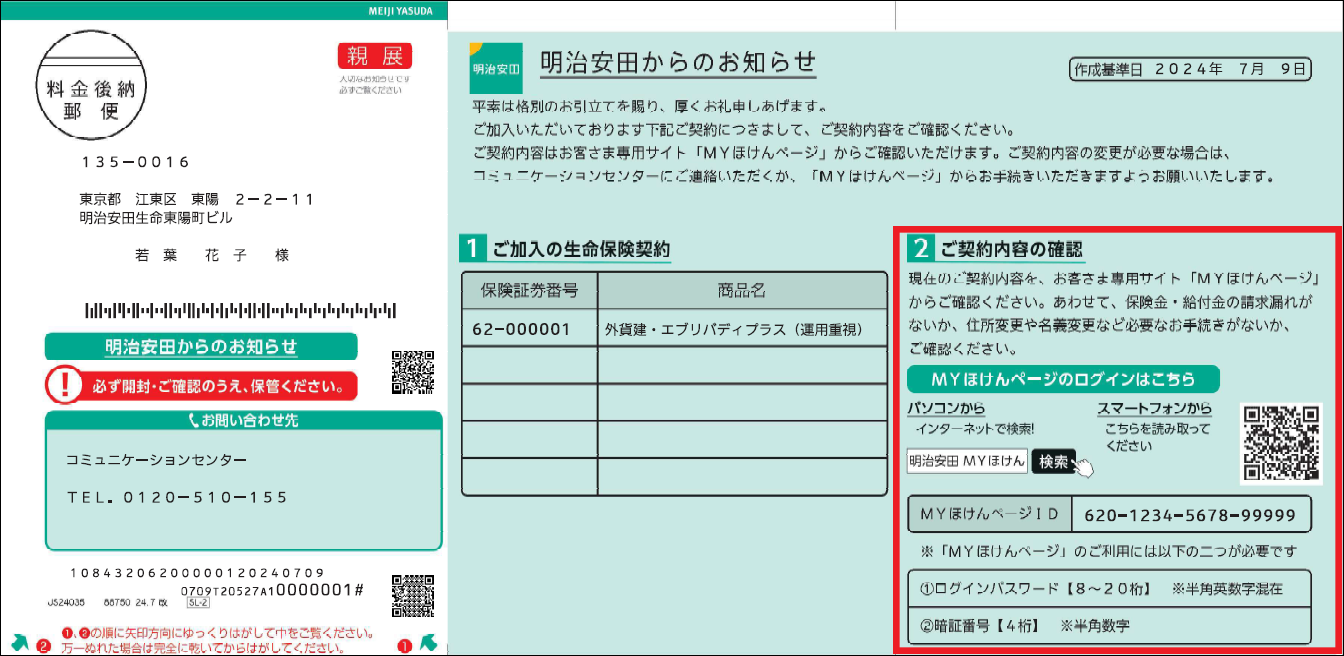Click the phone icon in お問い合わせ先 header
The image size is (1344, 656).
[193, 421]
